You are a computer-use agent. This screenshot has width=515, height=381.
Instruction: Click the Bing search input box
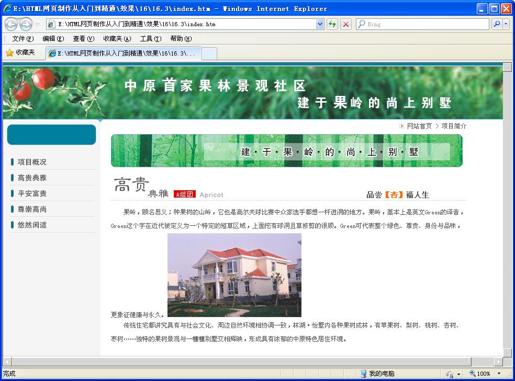(x=423, y=24)
